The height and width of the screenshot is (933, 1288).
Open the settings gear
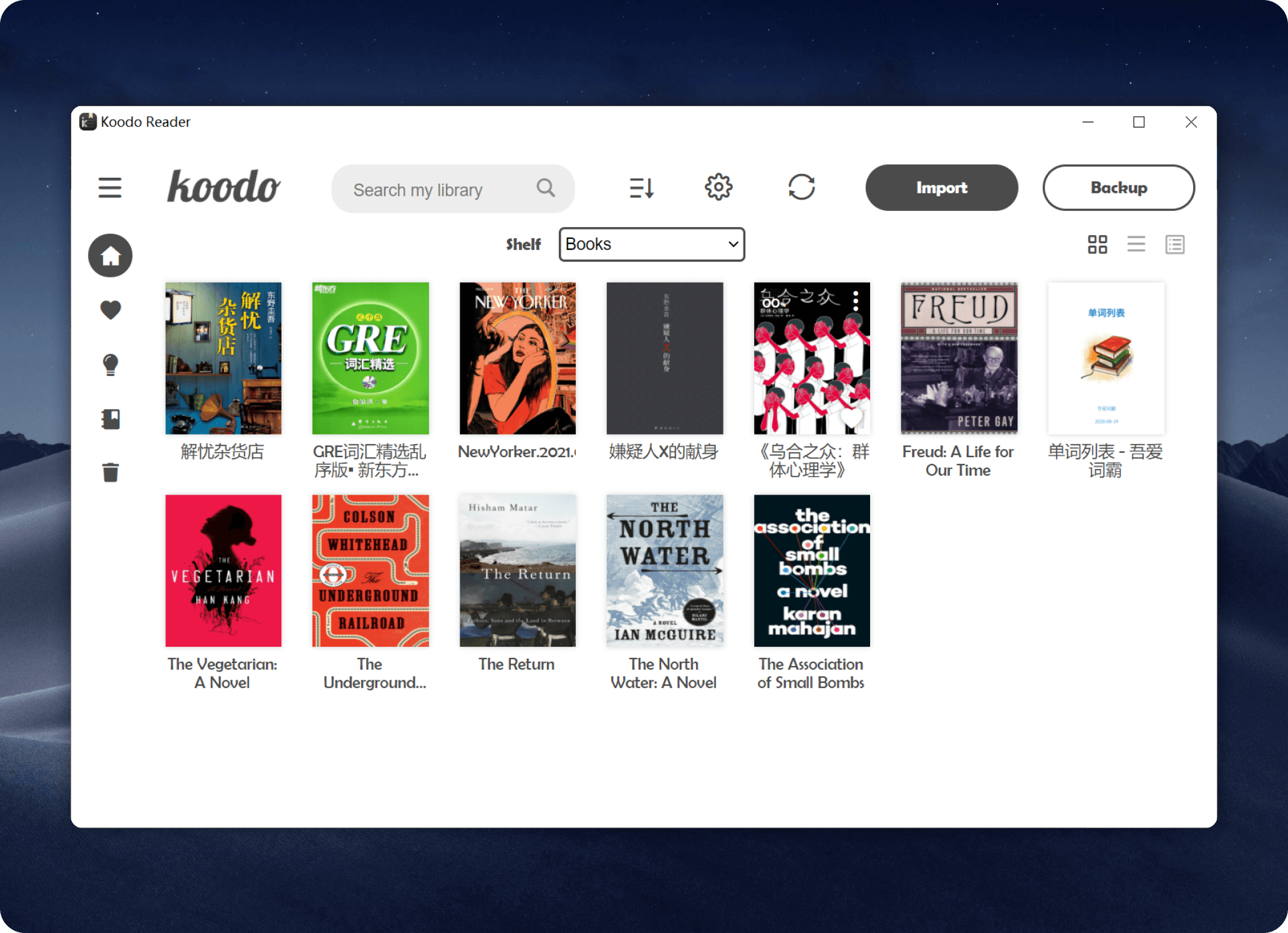coord(718,187)
